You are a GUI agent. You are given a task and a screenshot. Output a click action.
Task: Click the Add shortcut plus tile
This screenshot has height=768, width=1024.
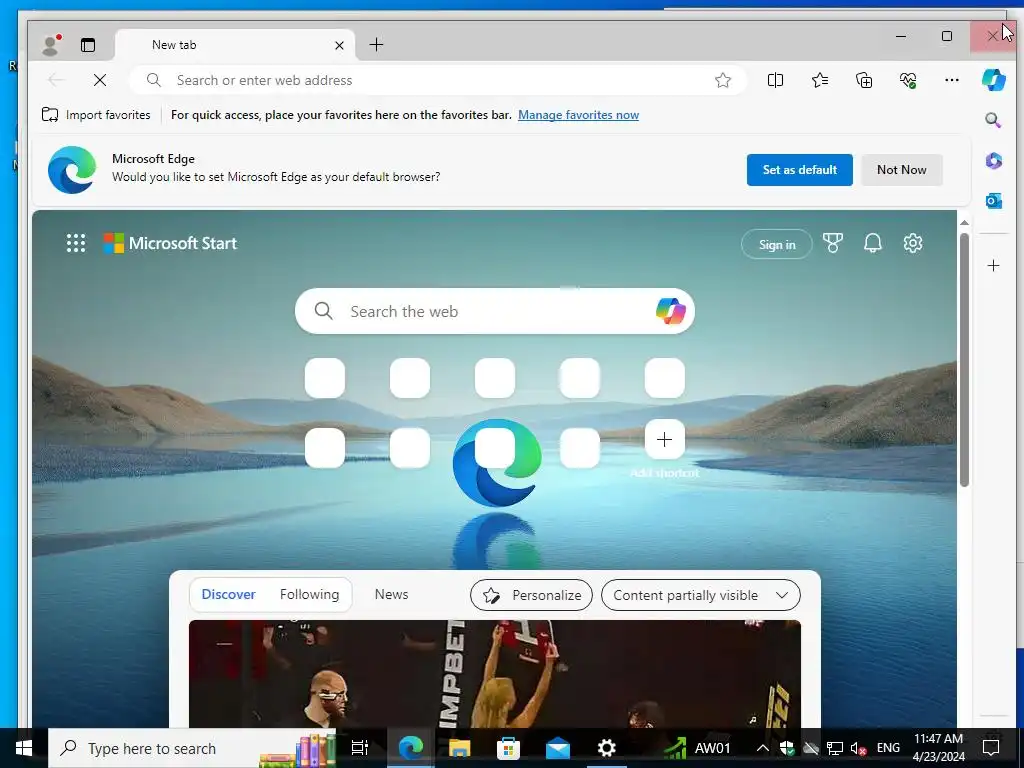coord(664,440)
